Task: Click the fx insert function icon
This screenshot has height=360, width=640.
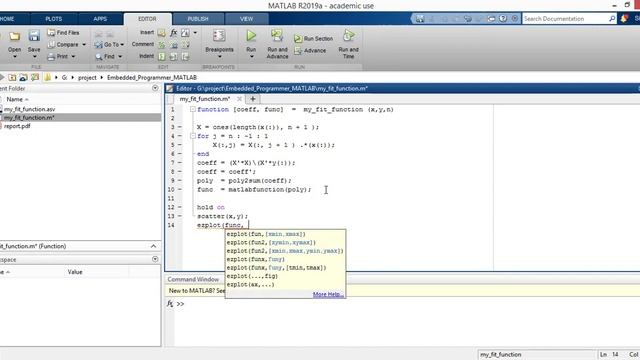Action: coord(173,33)
